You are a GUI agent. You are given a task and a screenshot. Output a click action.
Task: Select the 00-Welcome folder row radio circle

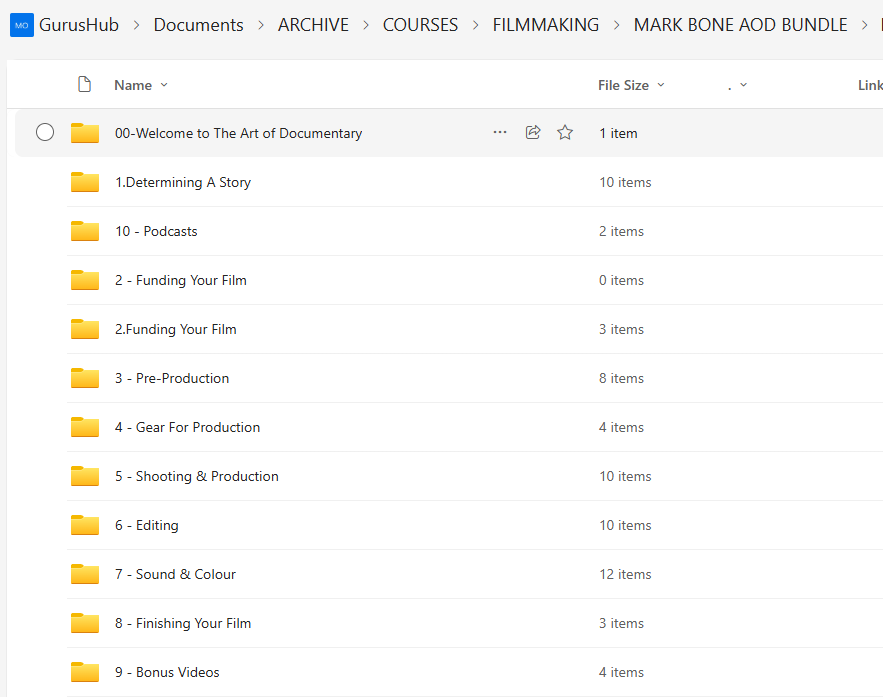click(x=45, y=133)
